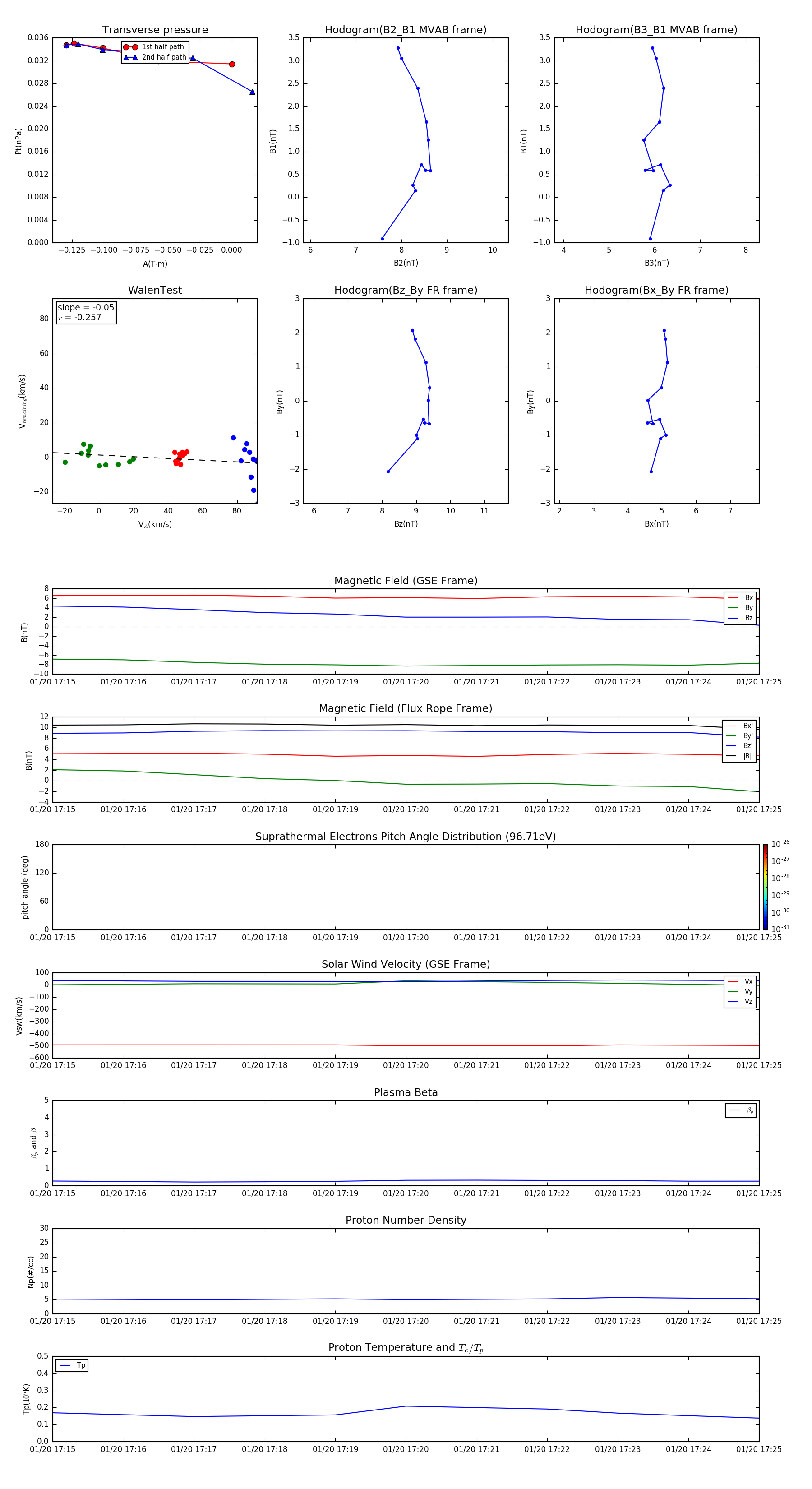The width and height of the screenshot is (812, 1489).
Task: Click the 'V_A(km/s)' x-axis label
Action: [155, 524]
